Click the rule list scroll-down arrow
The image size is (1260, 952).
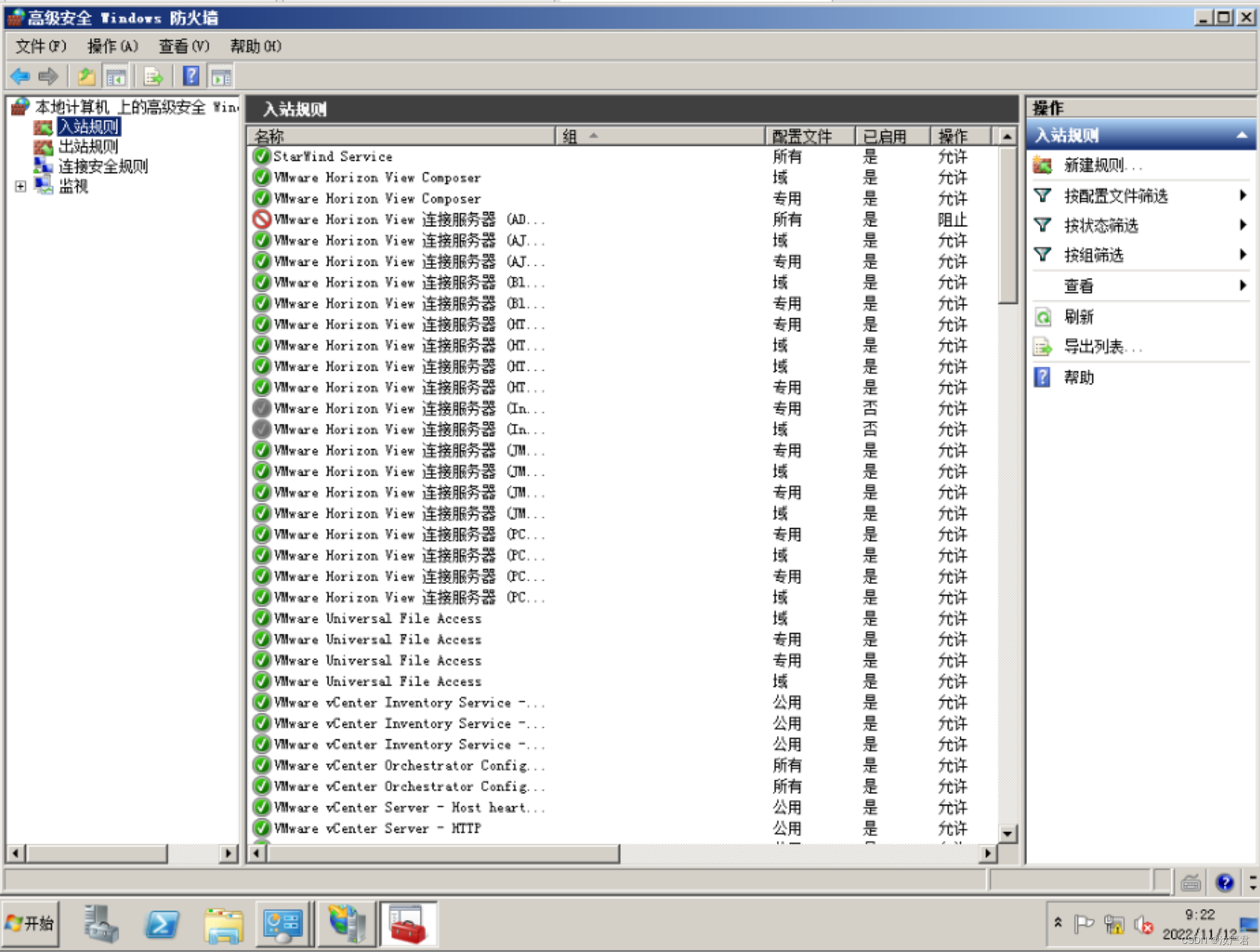[x=1007, y=833]
